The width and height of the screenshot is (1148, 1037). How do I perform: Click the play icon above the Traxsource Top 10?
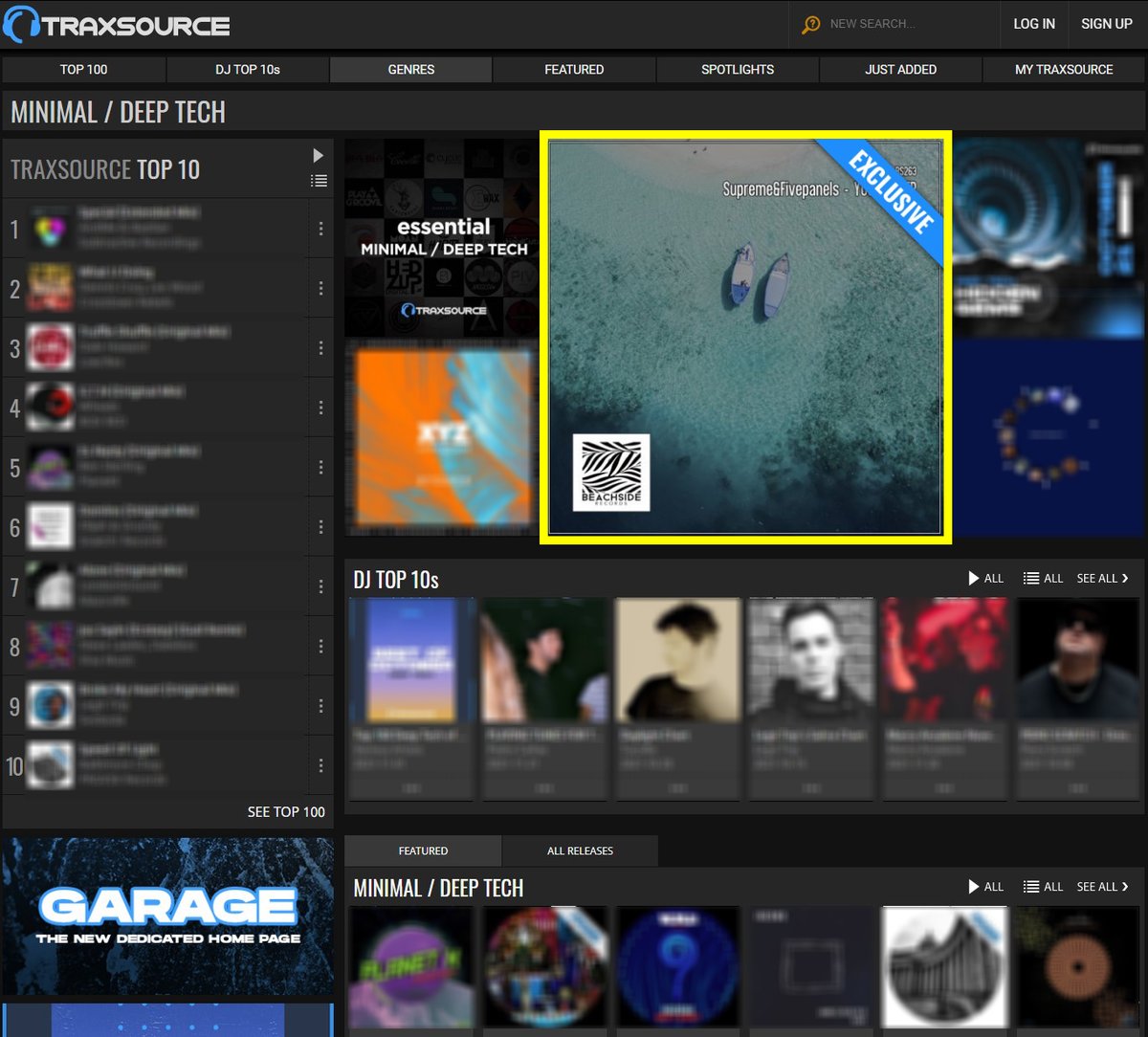pyautogui.click(x=317, y=153)
